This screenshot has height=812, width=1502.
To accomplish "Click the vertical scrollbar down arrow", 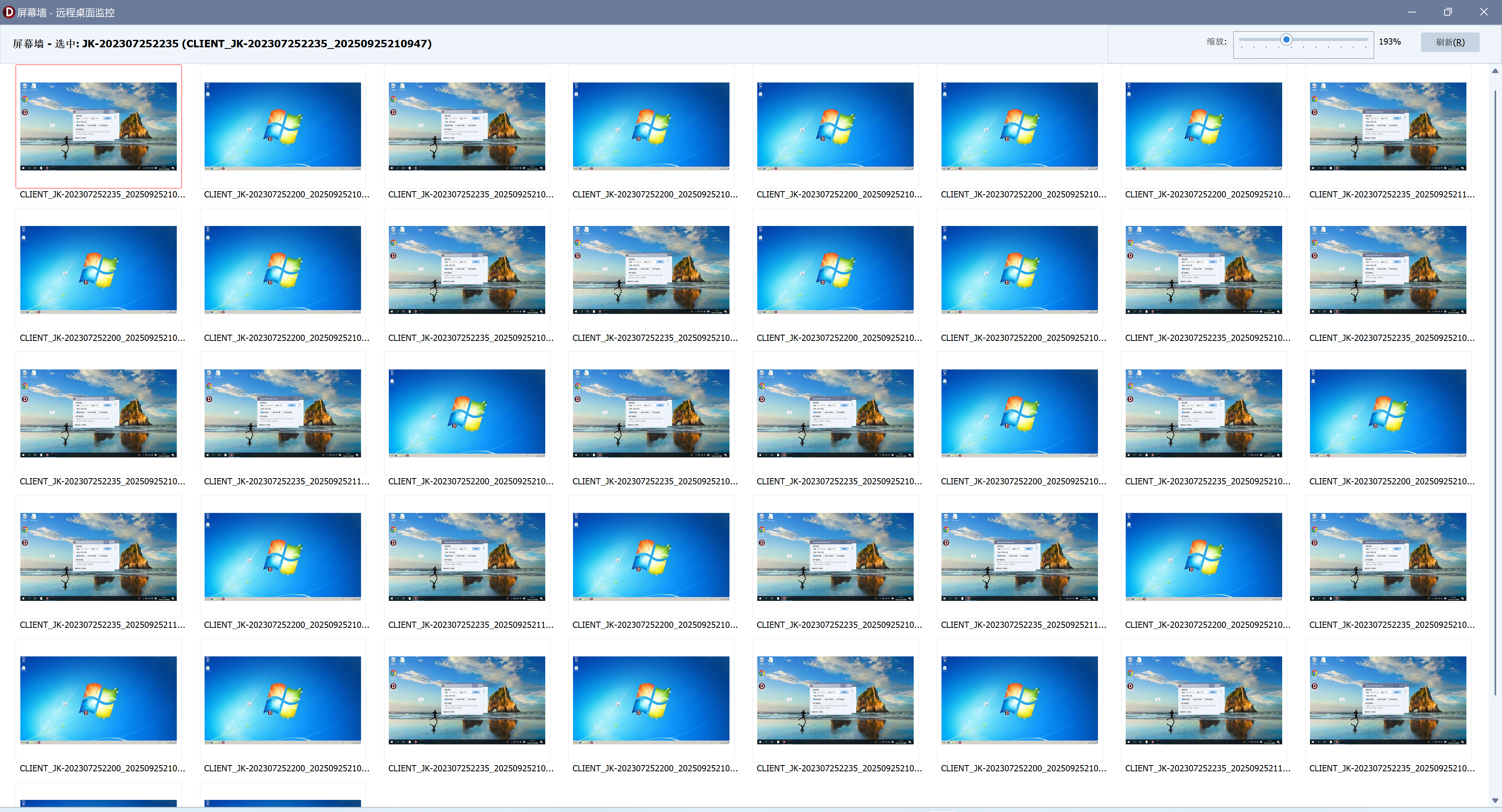I will pos(1495,800).
